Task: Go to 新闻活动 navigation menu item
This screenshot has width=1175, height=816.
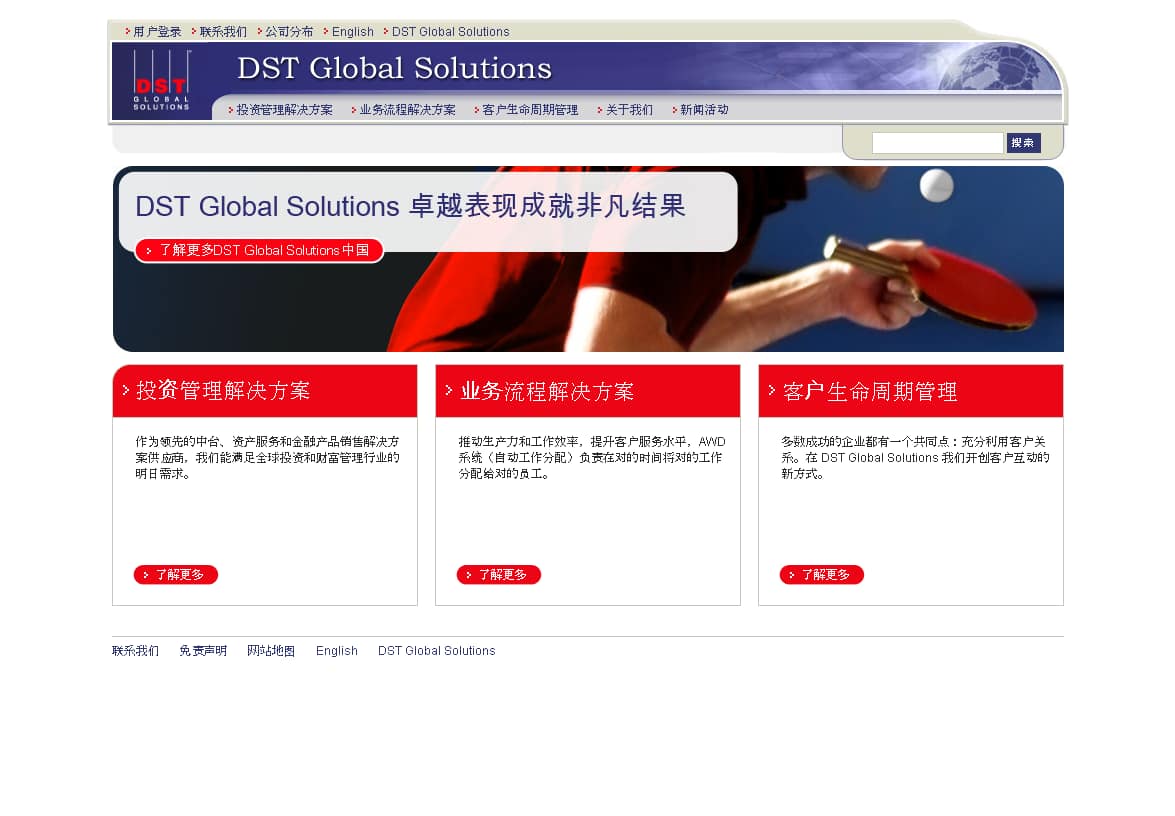Action: coord(704,110)
